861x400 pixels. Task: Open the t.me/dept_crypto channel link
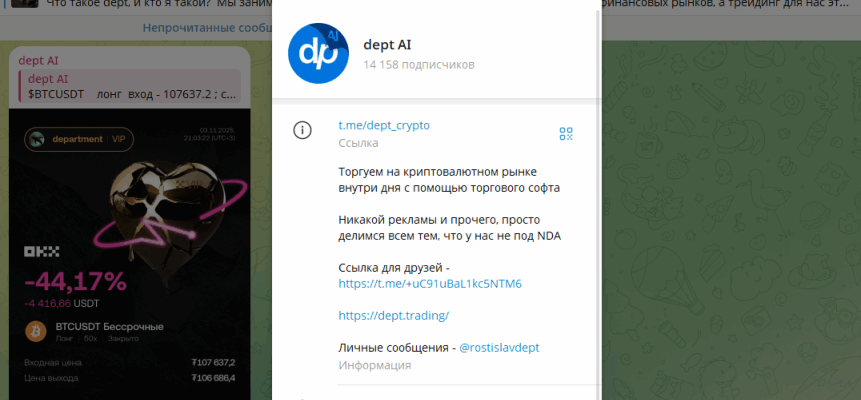(x=383, y=125)
